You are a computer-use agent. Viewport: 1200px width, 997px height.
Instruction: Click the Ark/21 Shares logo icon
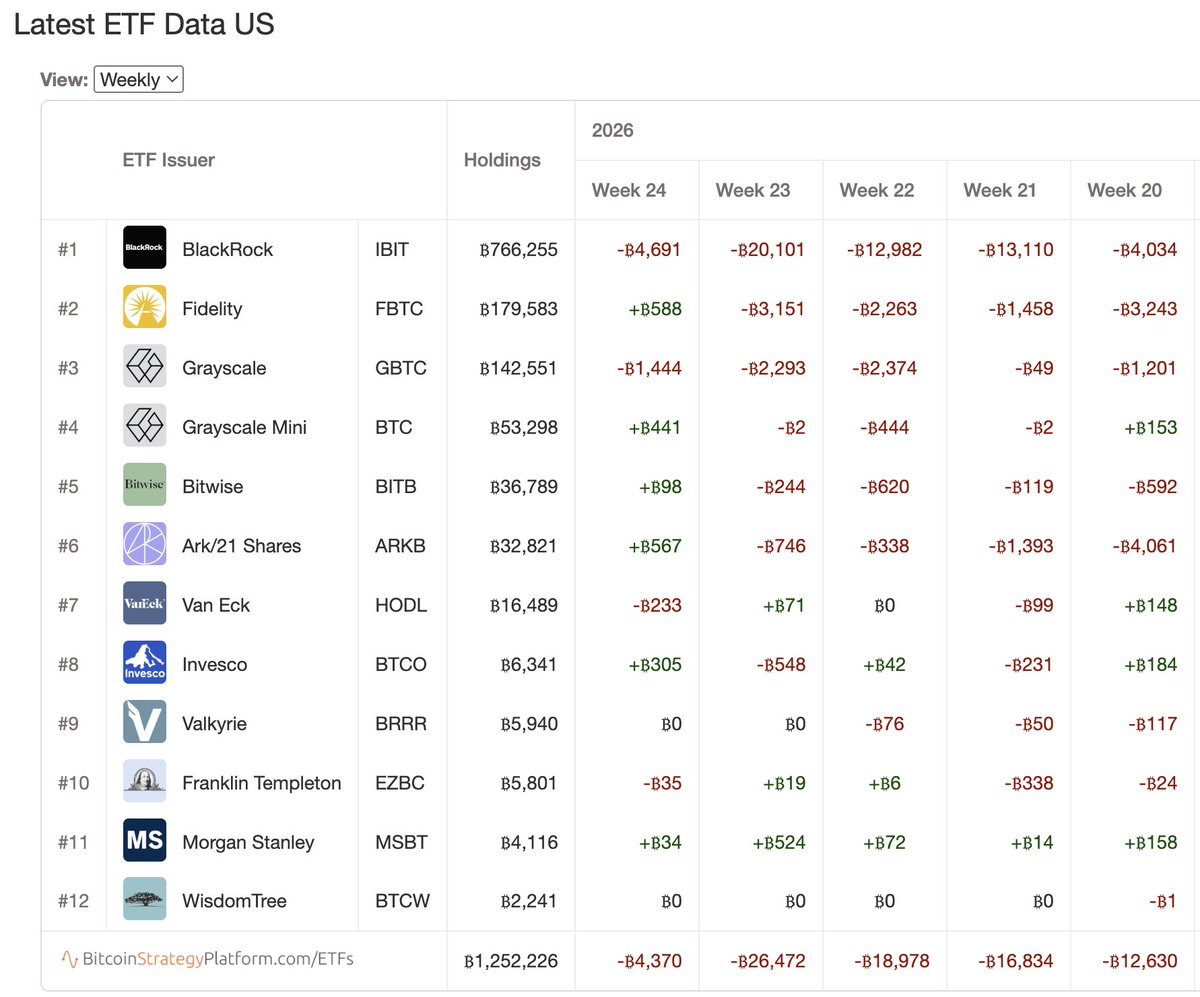(145, 545)
